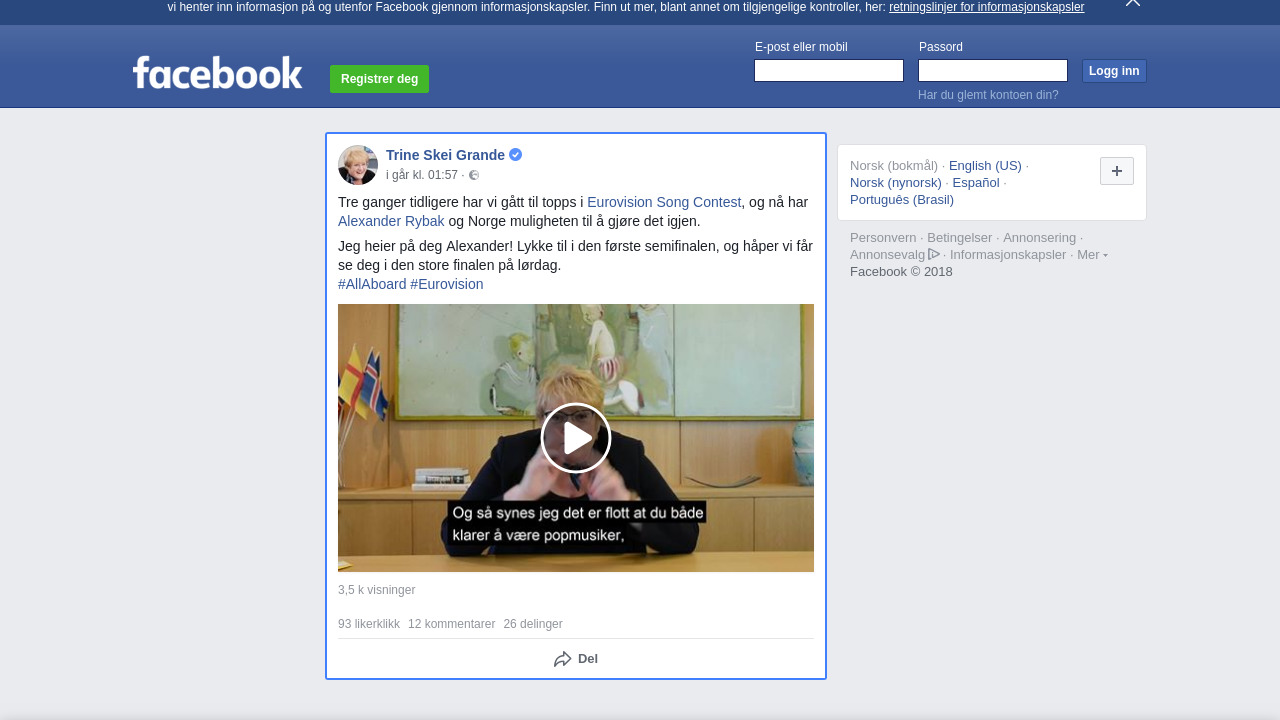Play the Trine Skei Grande video
Image resolution: width=1280 pixels, height=720 pixels.
tap(576, 438)
